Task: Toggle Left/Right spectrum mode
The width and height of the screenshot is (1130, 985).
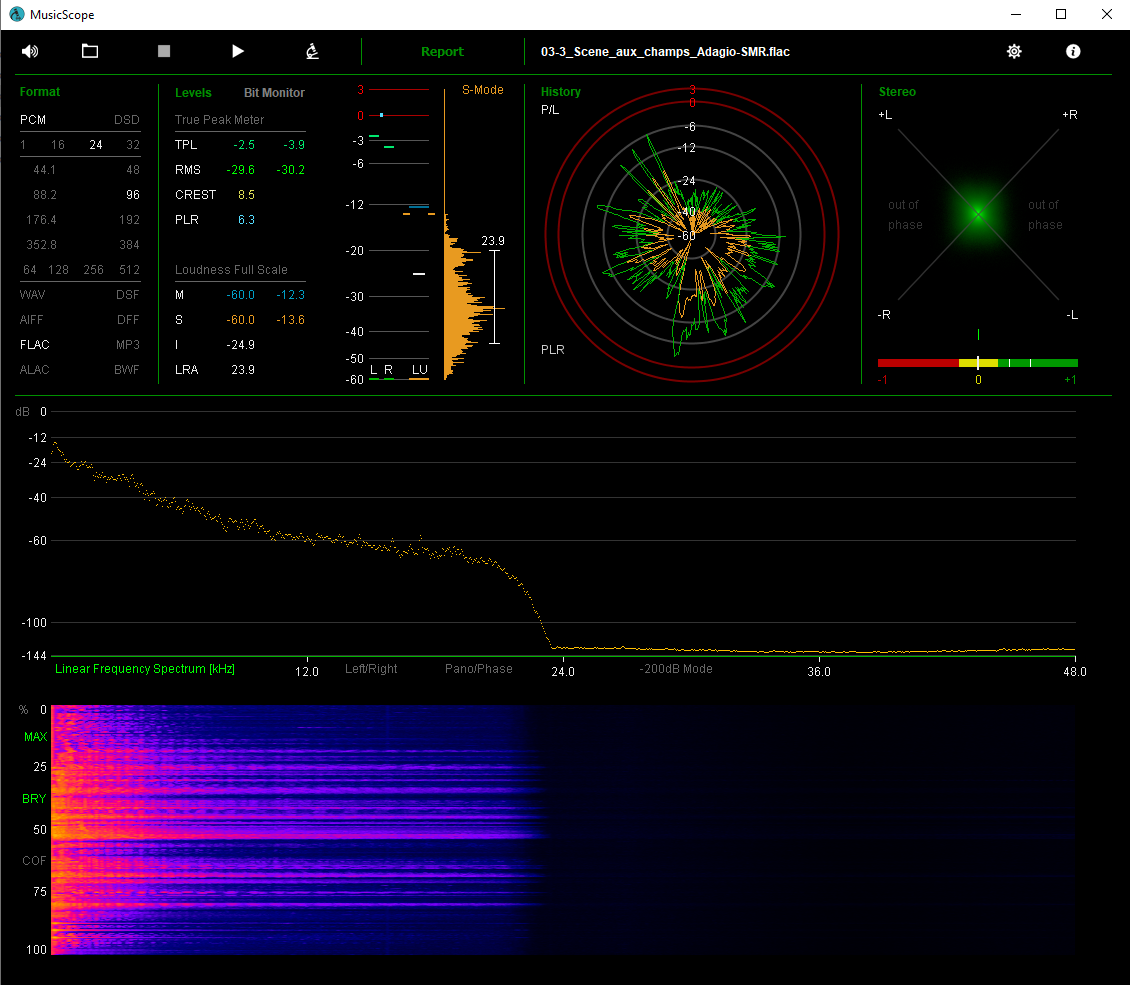Action: [x=371, y=669]
